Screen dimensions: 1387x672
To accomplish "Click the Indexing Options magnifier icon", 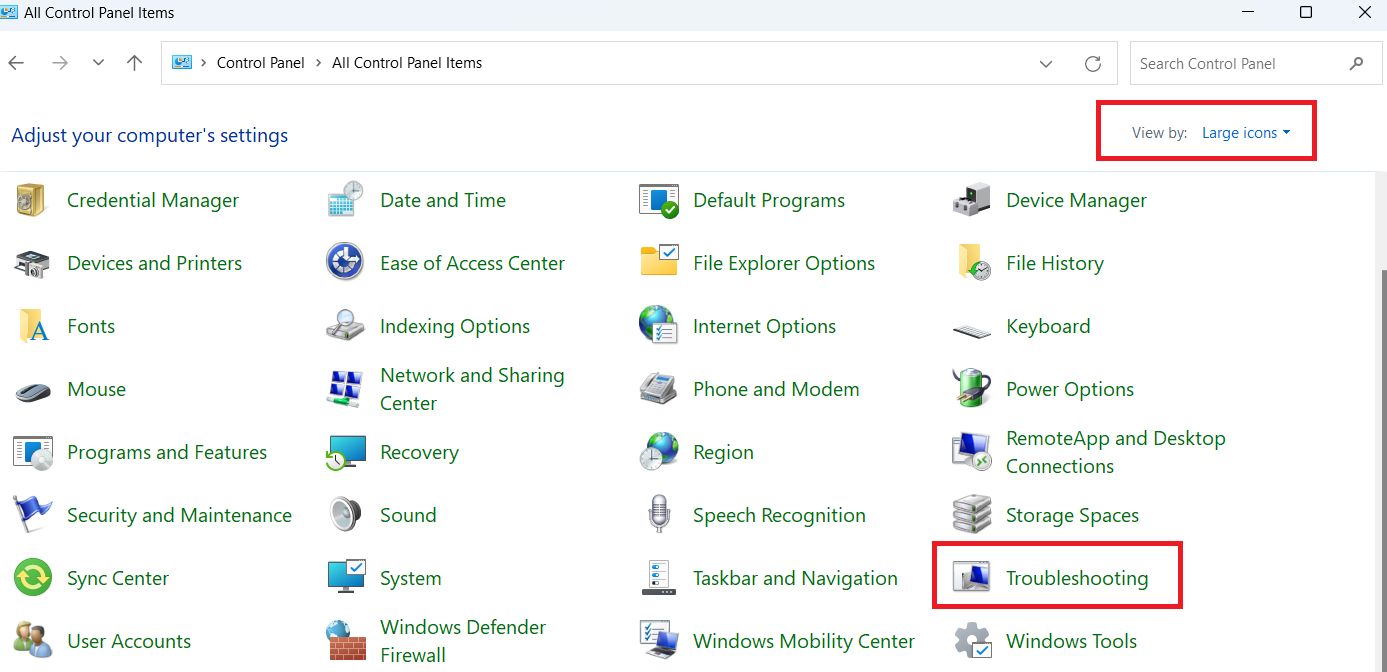I will [345, 326].
